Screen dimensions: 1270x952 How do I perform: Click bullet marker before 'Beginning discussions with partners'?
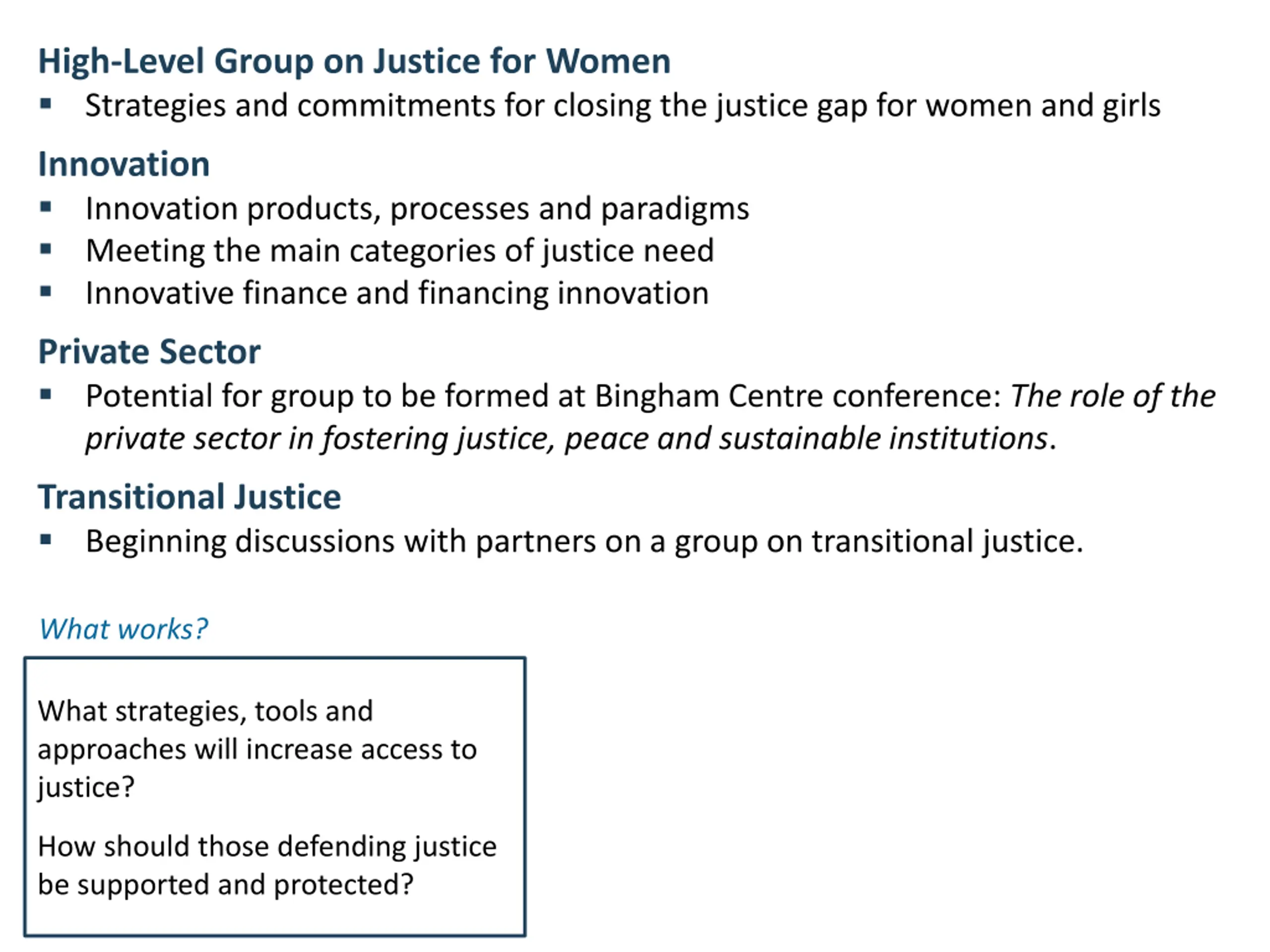[x=46, y=539]
